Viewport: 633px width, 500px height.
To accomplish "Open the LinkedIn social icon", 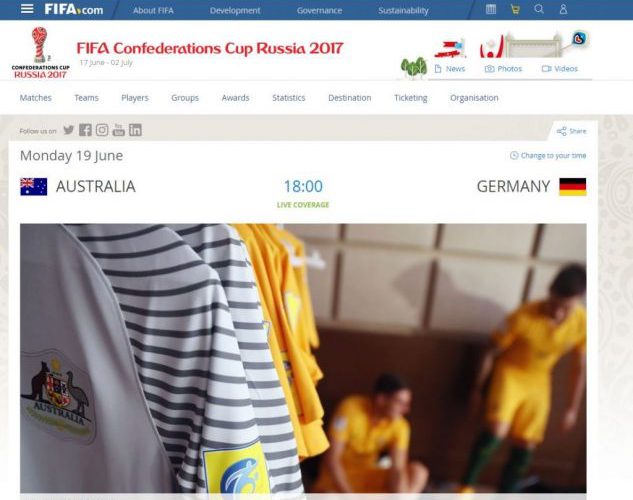I will click(x=135, y=130).
